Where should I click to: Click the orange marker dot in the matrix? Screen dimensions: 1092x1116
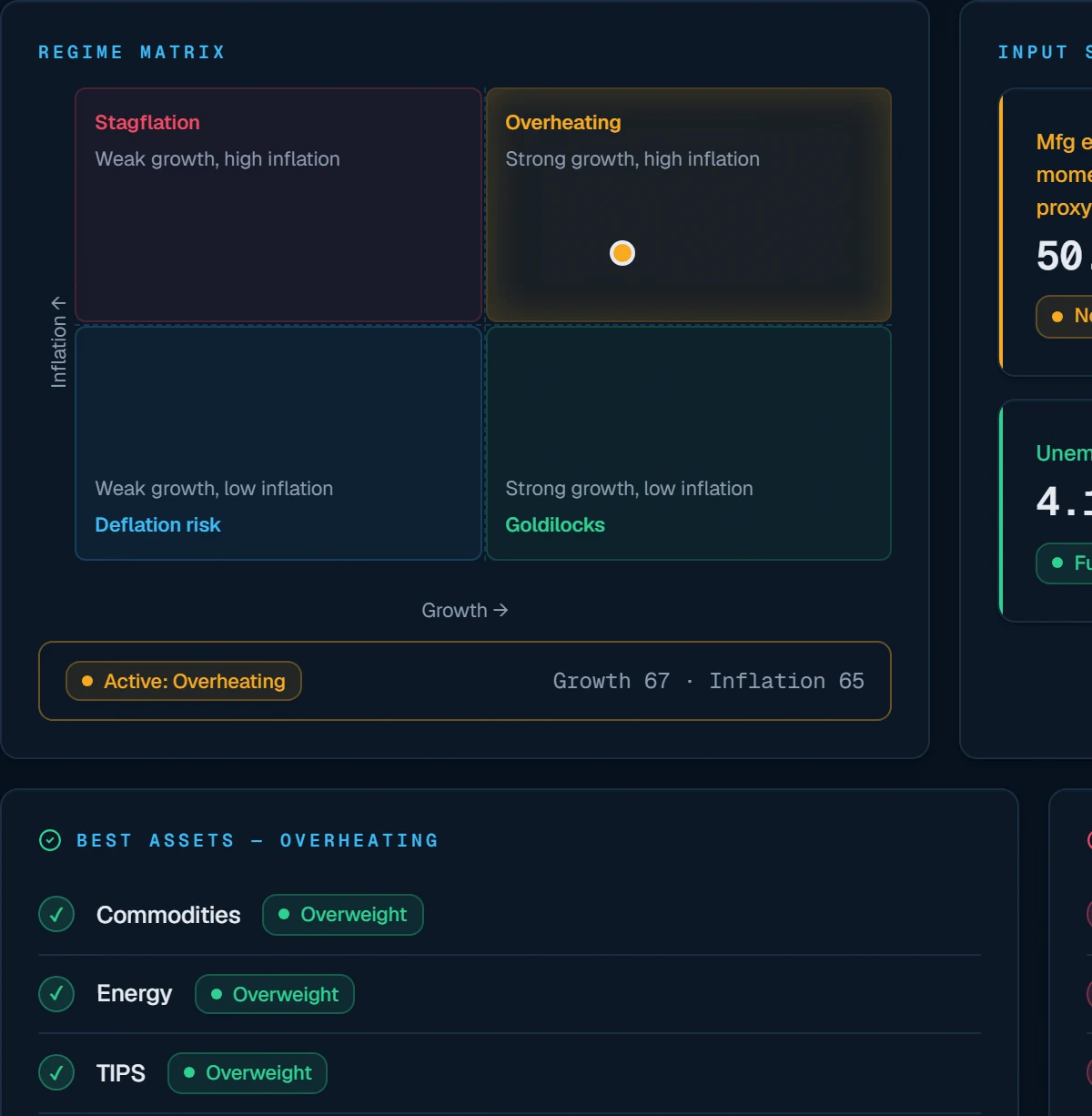pyautogui.click(x=622, y=253)
